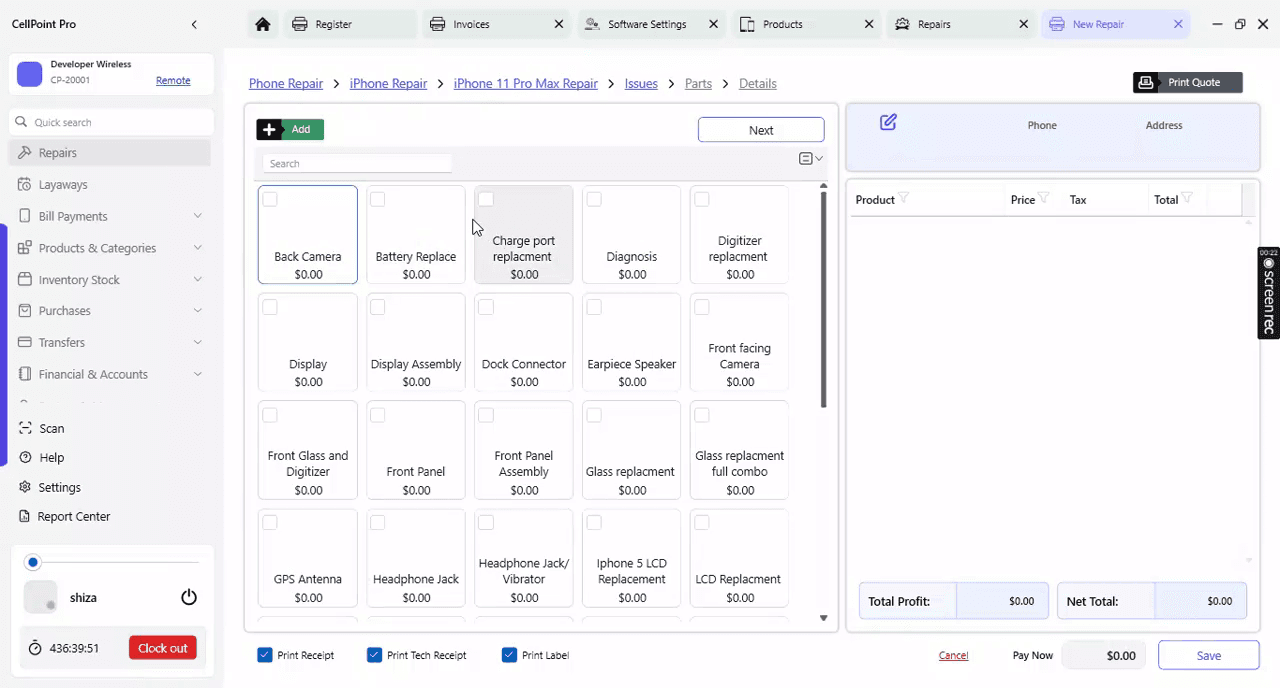Image resolution: width=1280 pixels, height=688 pixels.
Task: Expand Inventory Stock chevron
Action: (197, 279)
